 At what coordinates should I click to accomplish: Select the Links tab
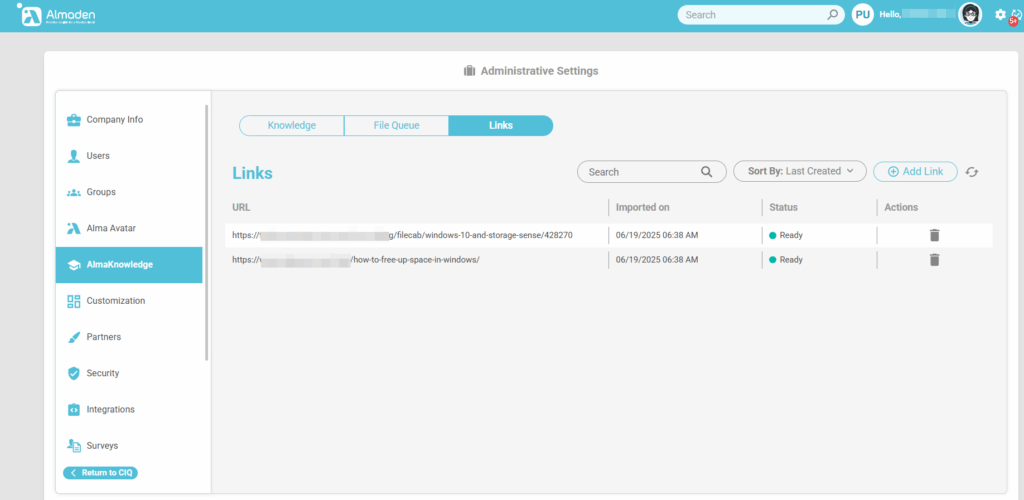click(x=500, y=126)
